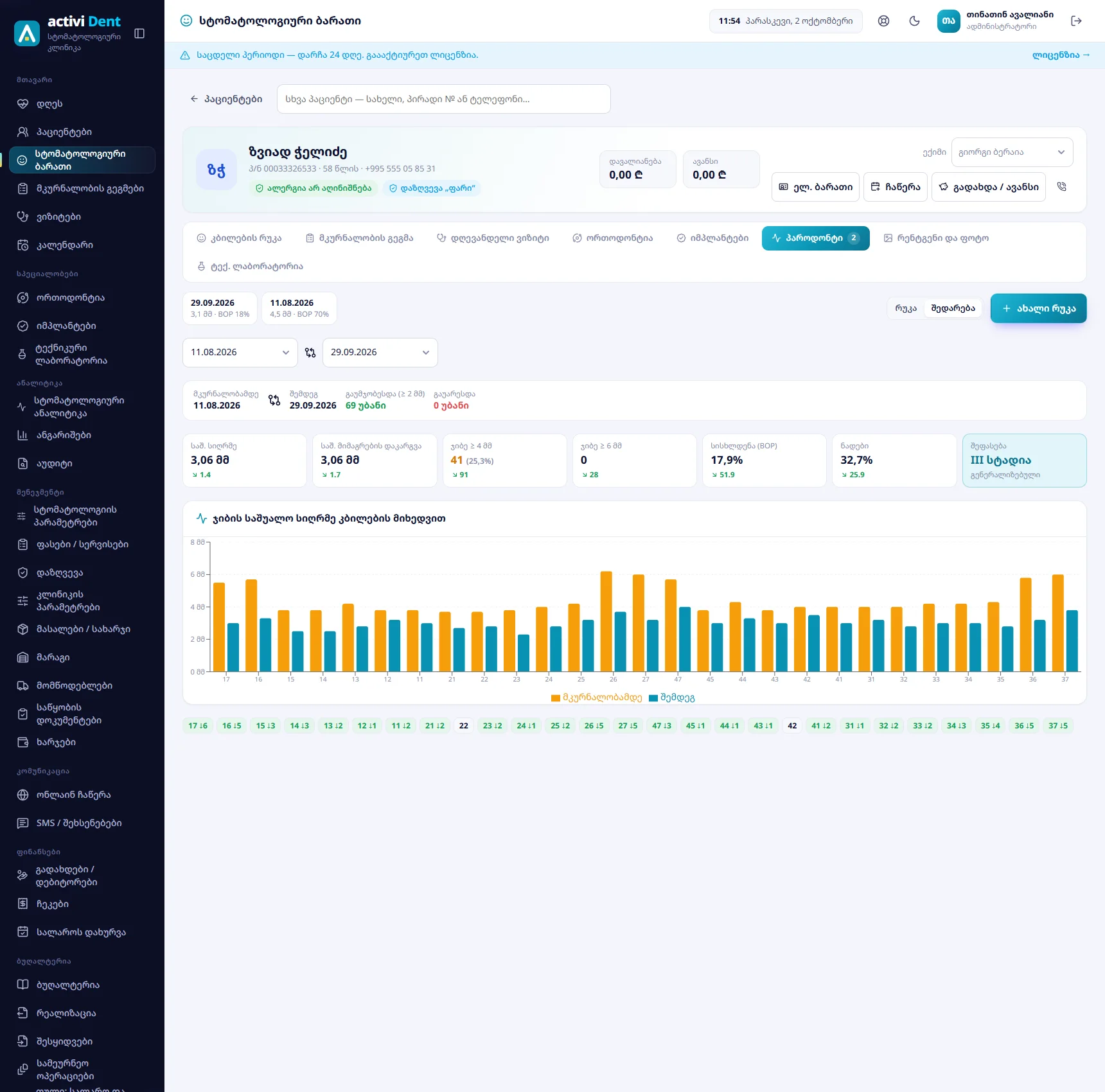Open იმპლანტები in the sidebar
This screenshot has width=1105, height=1092.
82,326
